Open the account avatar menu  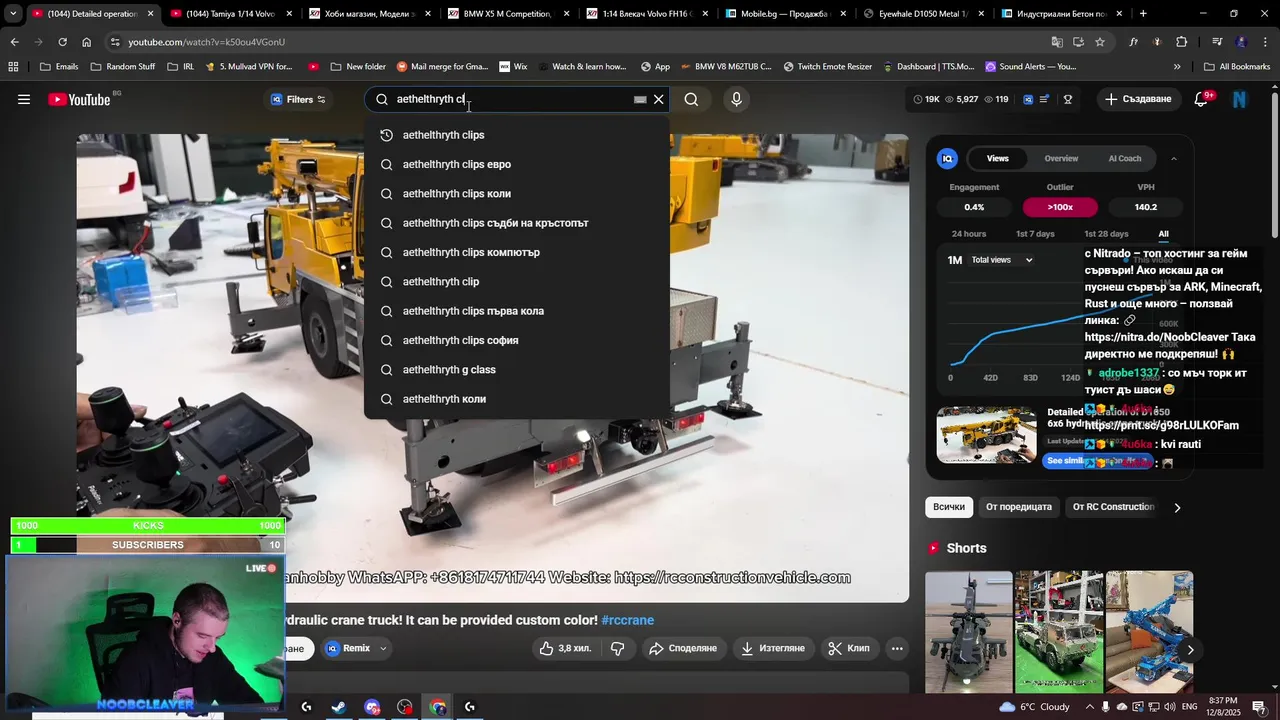pyautogui.click(x=1240, y=99)
